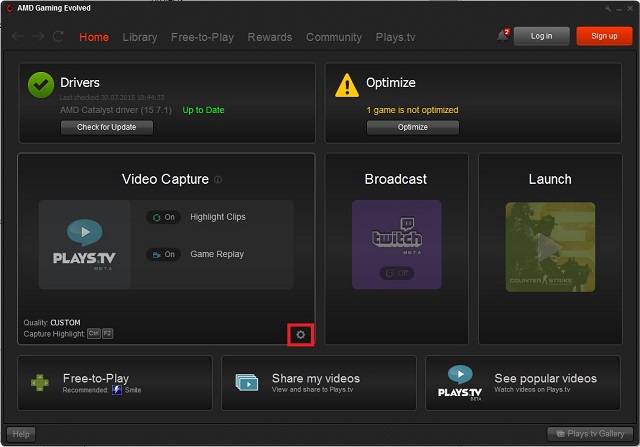
Task: Toggle Game Replay On switch
Action: [163, 255]
